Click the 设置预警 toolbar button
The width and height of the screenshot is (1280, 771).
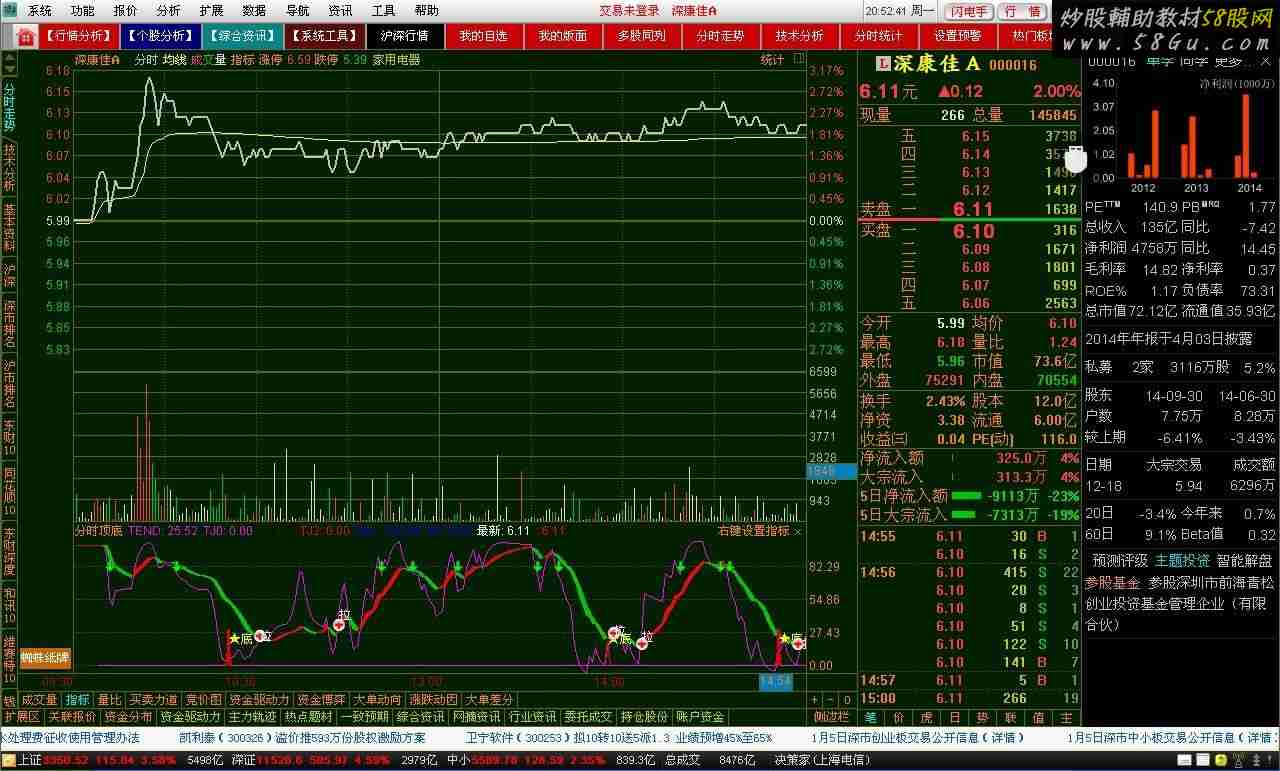(958, 36)
